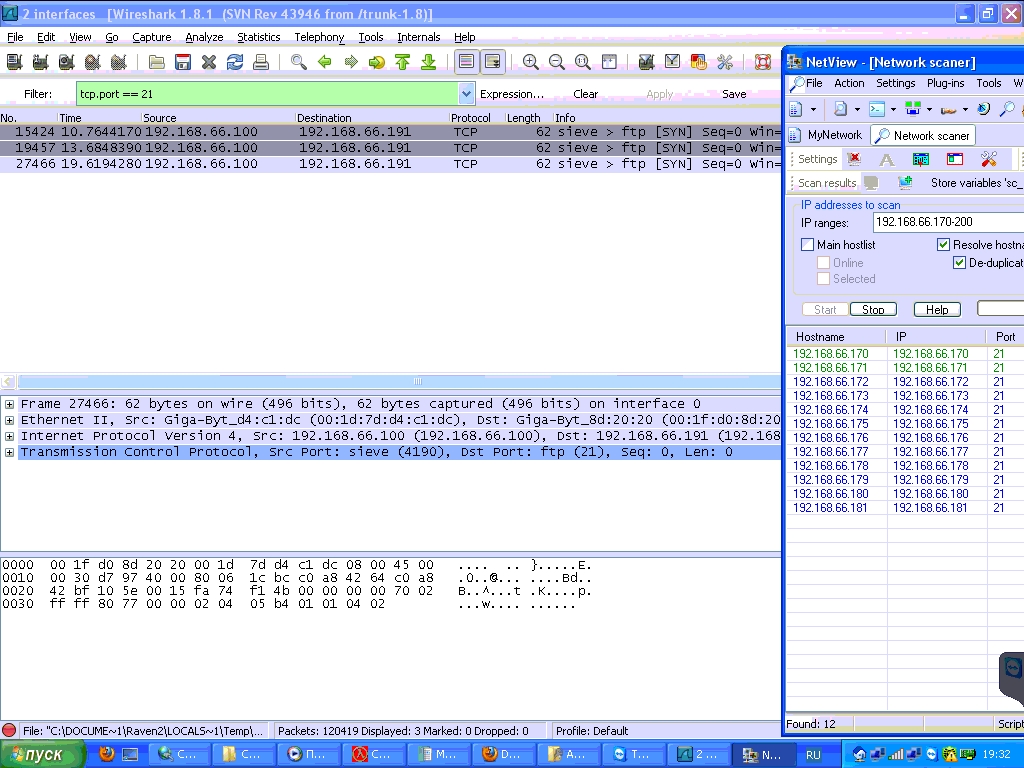
Task: Toggle the Main hostlist checkbox
Action: point(808,244)
